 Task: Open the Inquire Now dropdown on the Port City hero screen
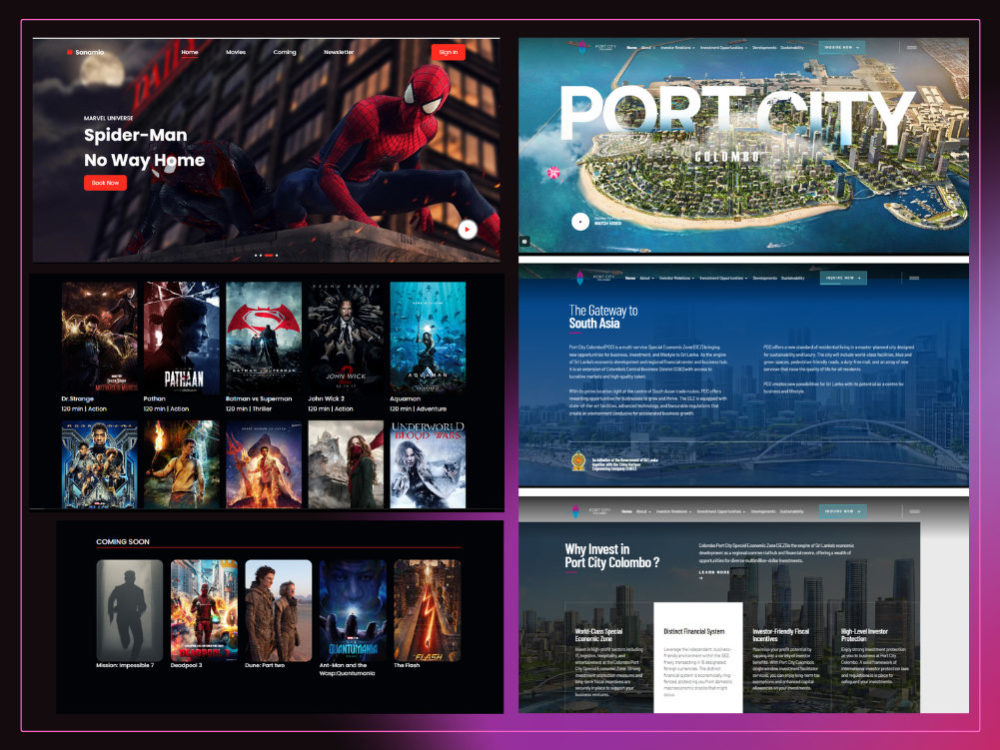[842, 48]
